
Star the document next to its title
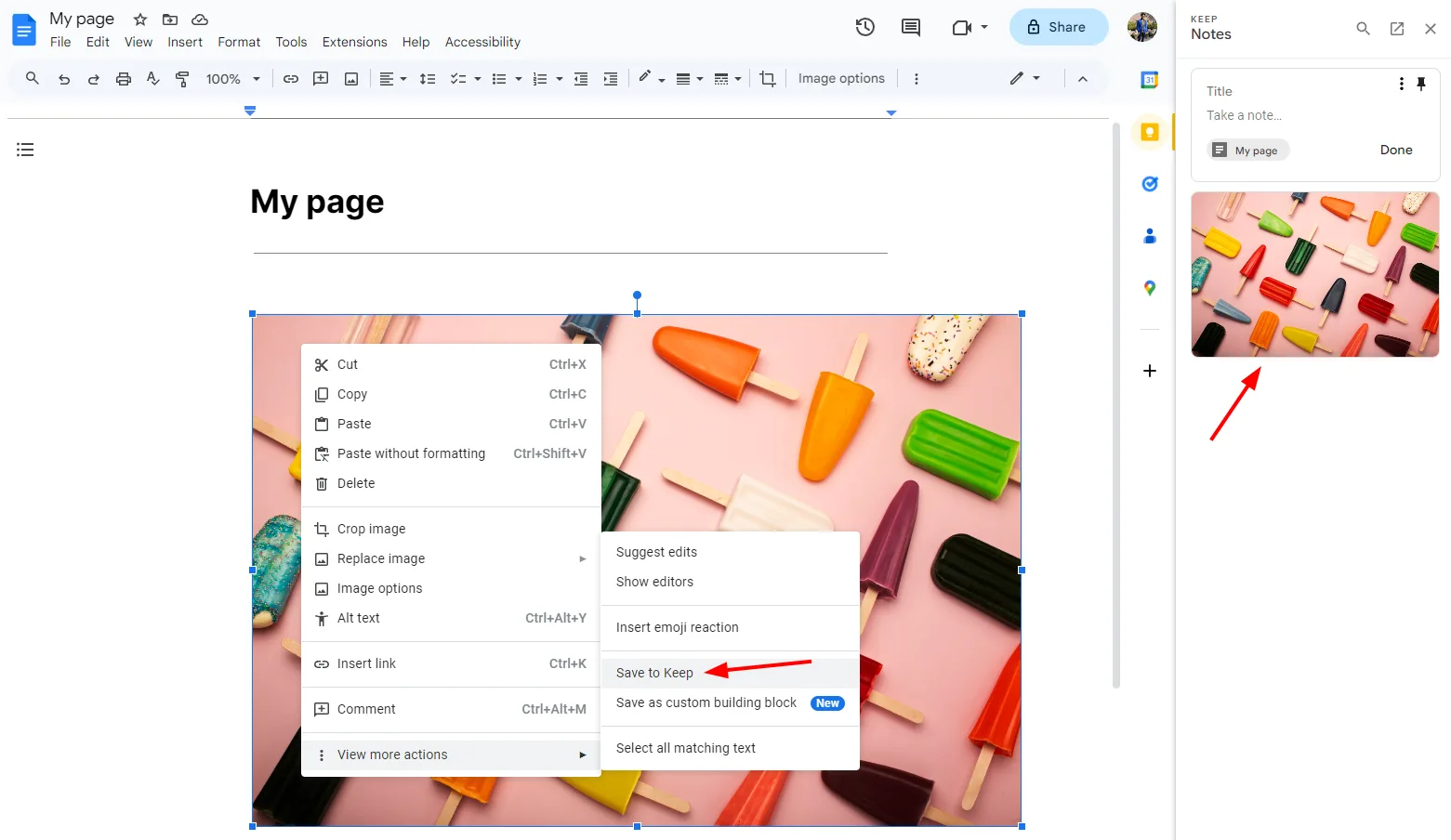point(139,19)
